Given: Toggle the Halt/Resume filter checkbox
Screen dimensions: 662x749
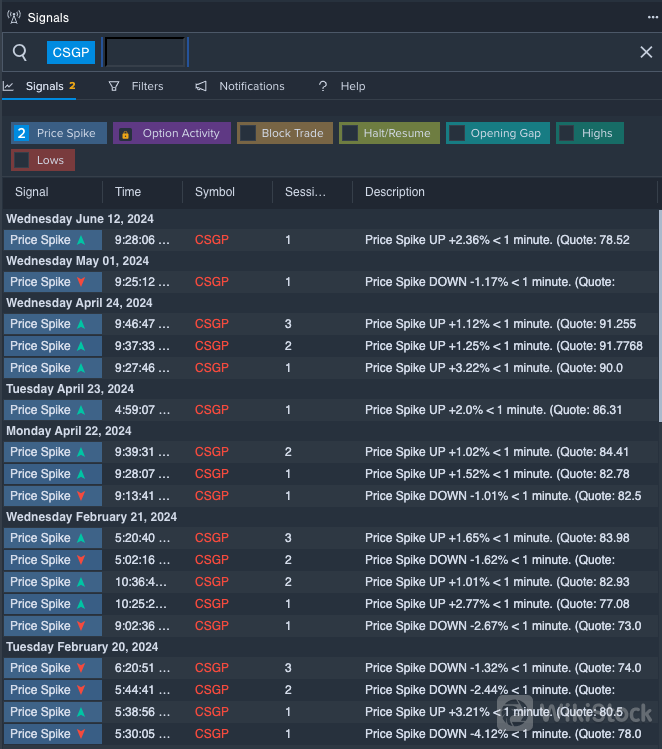Looking at the screenshot, I should (x=350, y=134).
